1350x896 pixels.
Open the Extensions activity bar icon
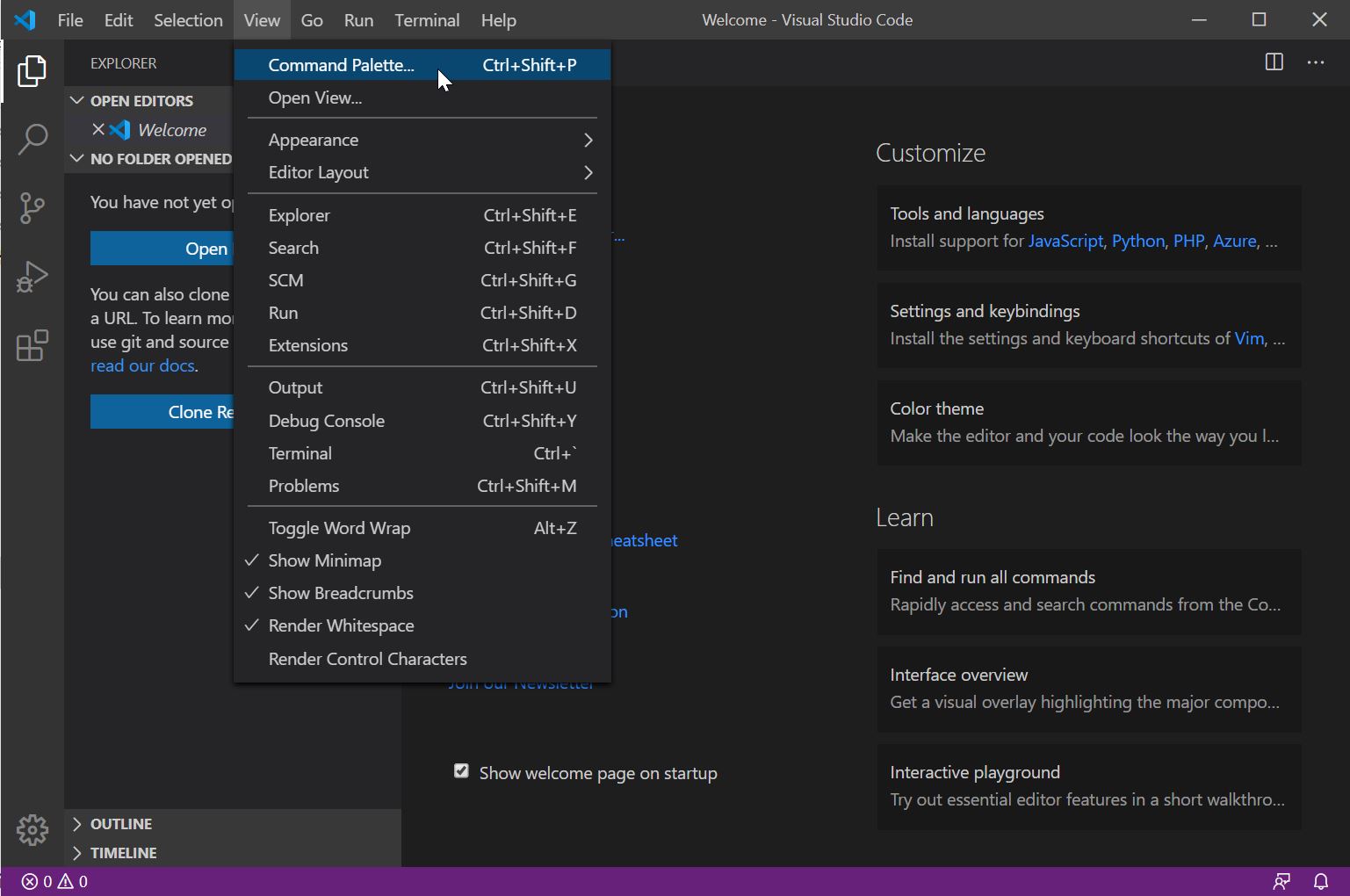click(x=32, y=345)
